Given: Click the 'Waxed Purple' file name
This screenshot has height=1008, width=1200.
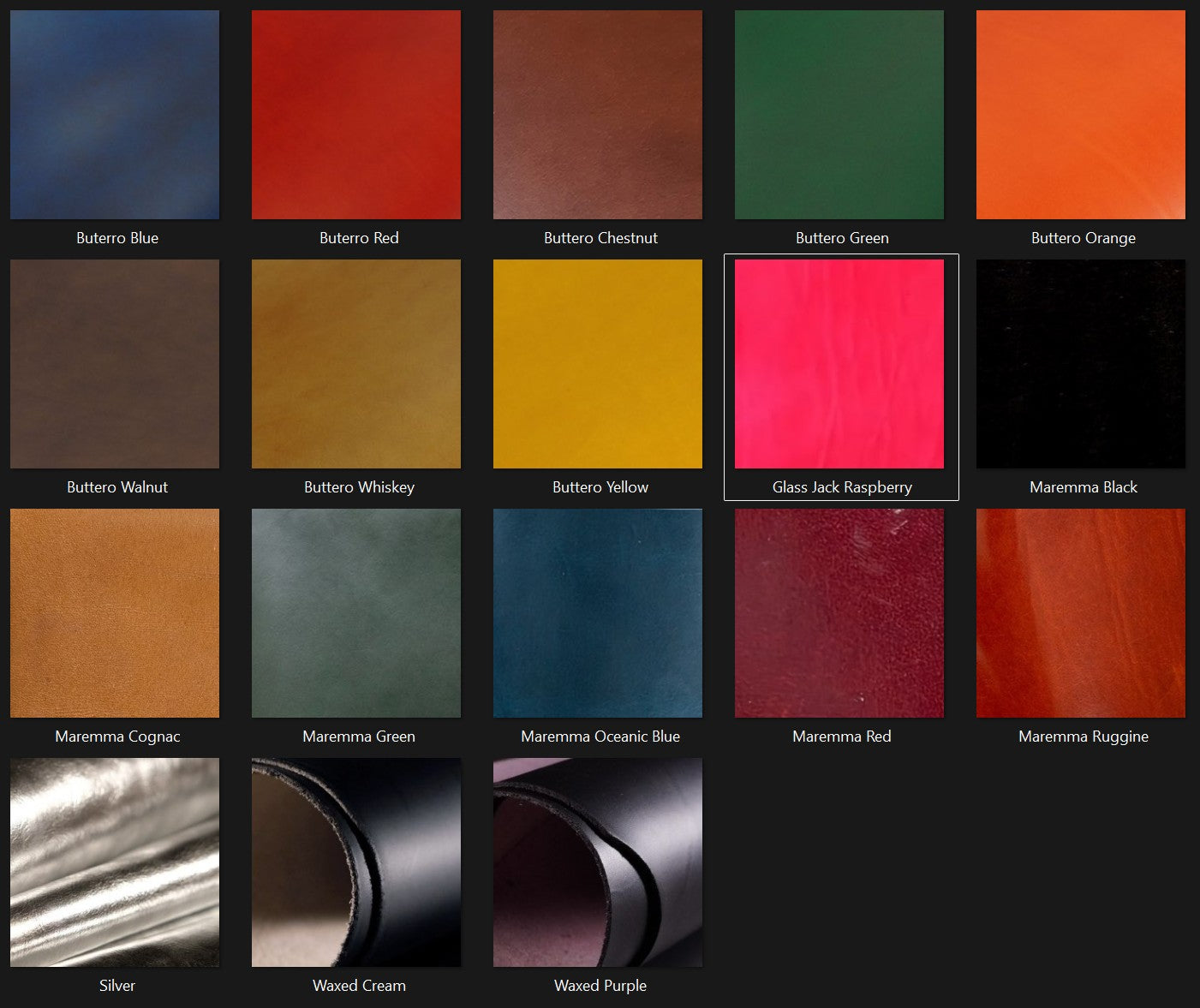Looking at the screenshot, I should 600,987.
